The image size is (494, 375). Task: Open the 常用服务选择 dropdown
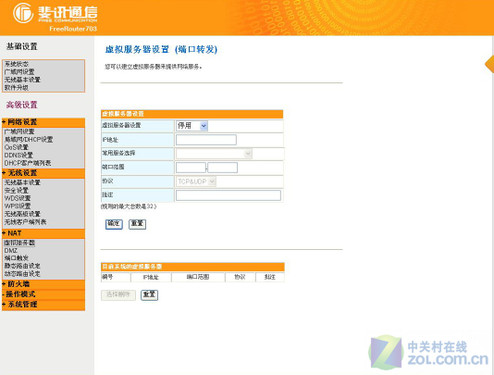click(214, 154)
